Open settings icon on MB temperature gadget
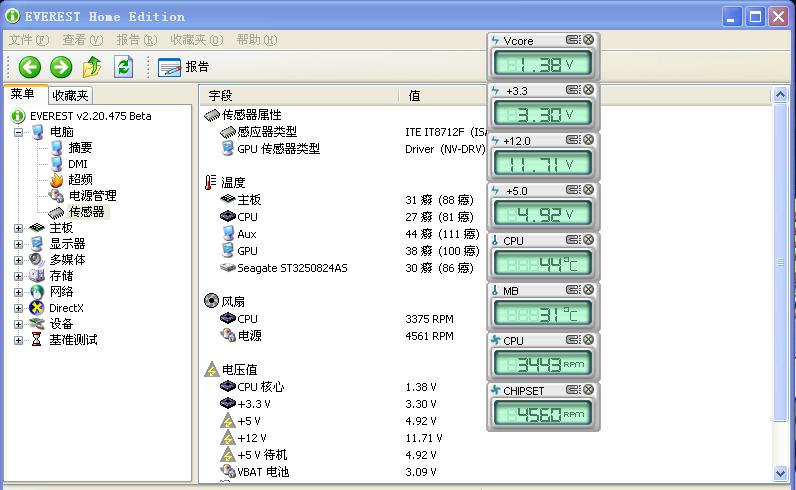The image size is (796, 490). coord(573,290)
